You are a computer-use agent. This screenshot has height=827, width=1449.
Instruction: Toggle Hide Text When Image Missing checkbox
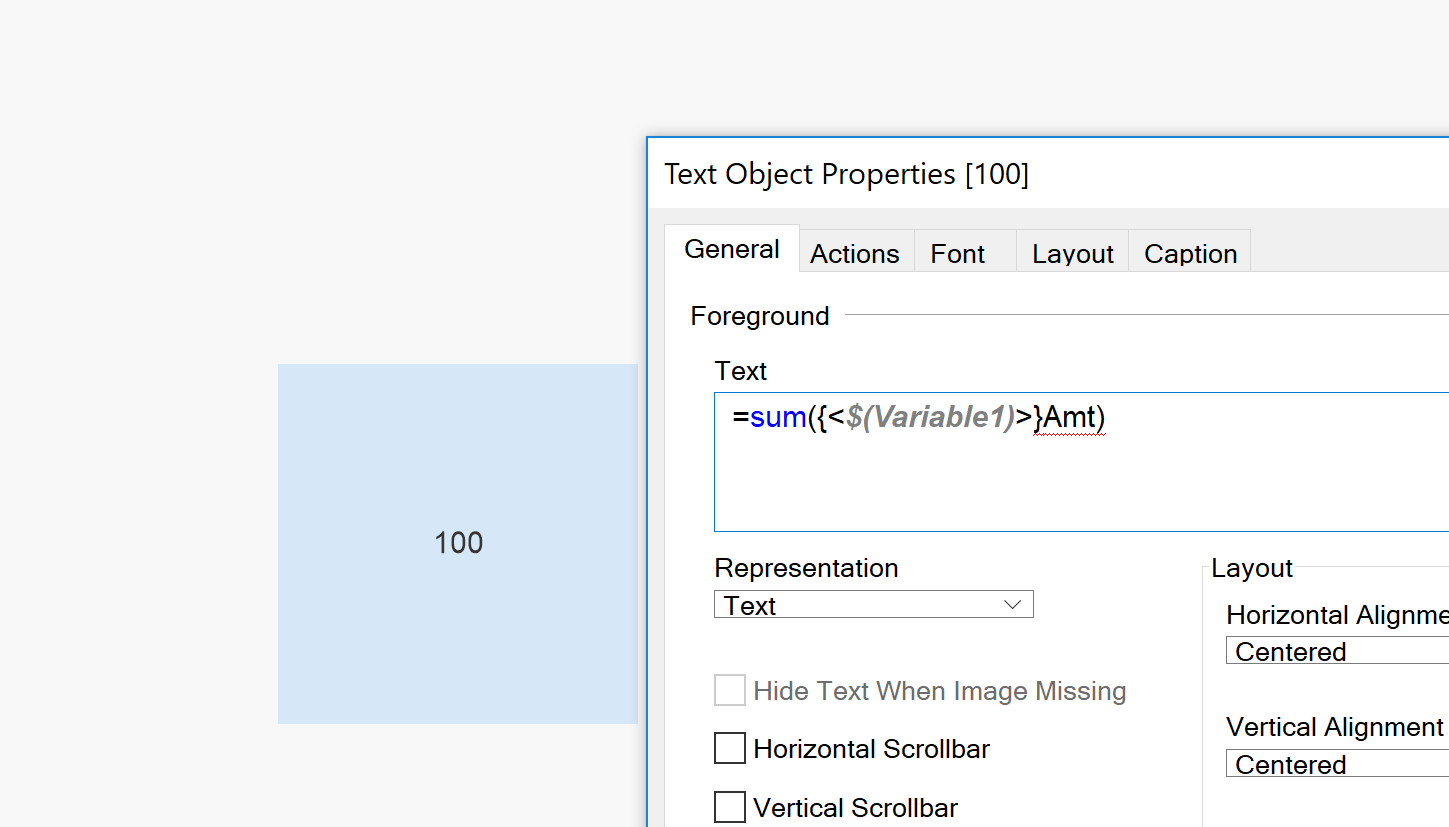[x=730, y=690]
